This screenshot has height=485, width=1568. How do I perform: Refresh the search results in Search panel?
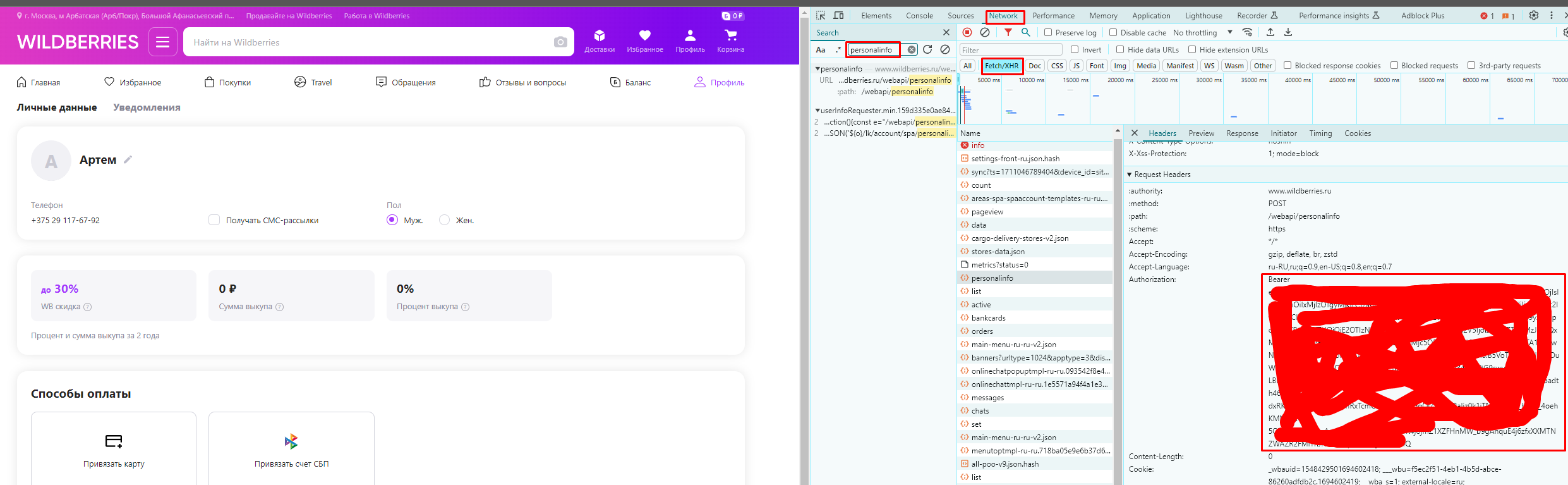point(927,49)
